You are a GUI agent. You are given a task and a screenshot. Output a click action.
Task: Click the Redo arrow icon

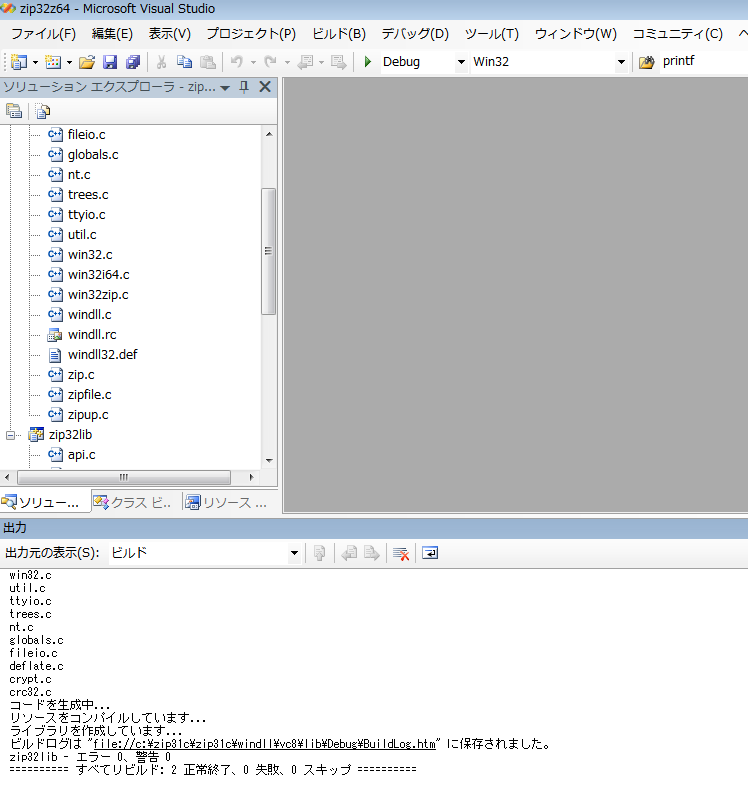click(271, 62)
